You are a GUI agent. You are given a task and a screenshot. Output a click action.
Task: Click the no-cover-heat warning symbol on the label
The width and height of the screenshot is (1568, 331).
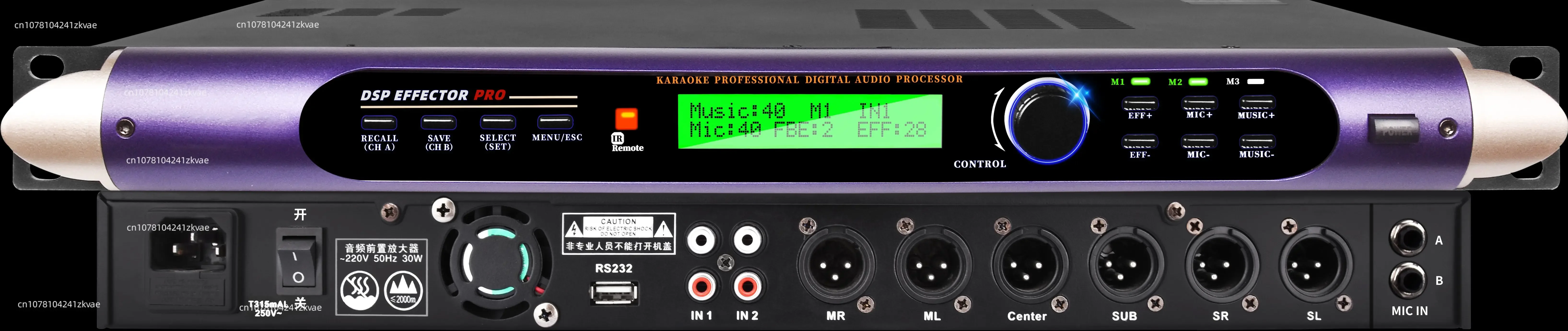click(359, 290)
